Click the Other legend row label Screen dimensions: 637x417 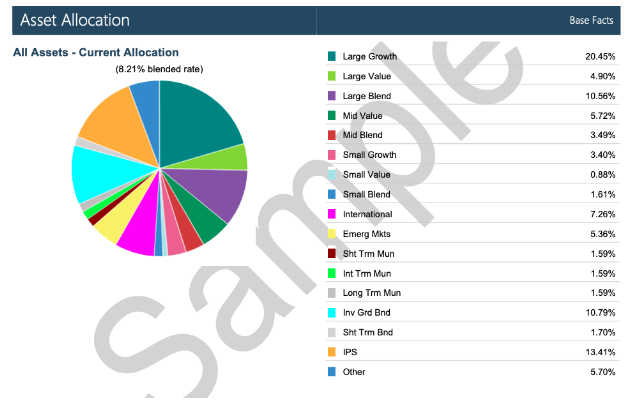pyautogui.click(x=354, y=372)
